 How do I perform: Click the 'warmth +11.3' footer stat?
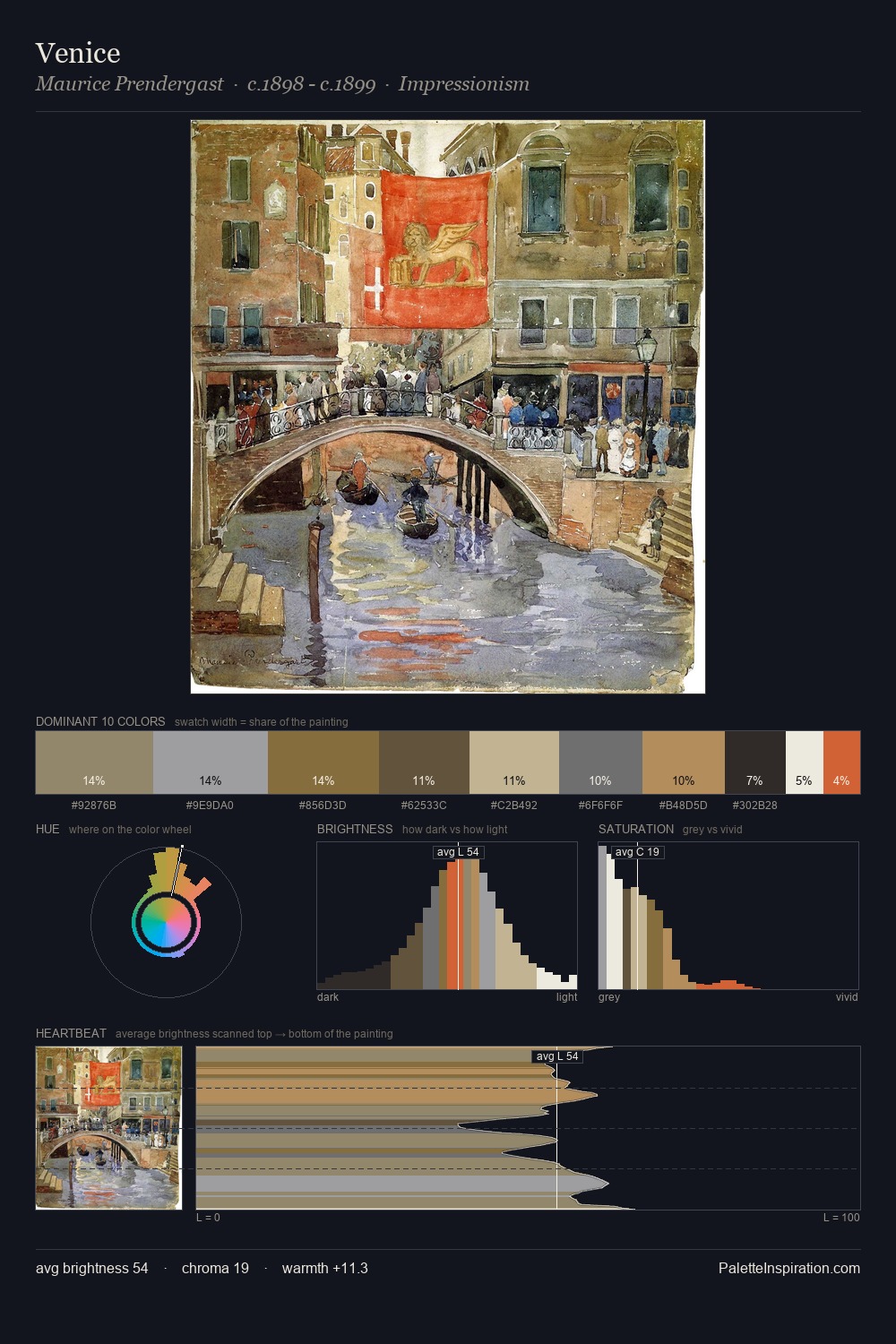tap(325, 1268)
